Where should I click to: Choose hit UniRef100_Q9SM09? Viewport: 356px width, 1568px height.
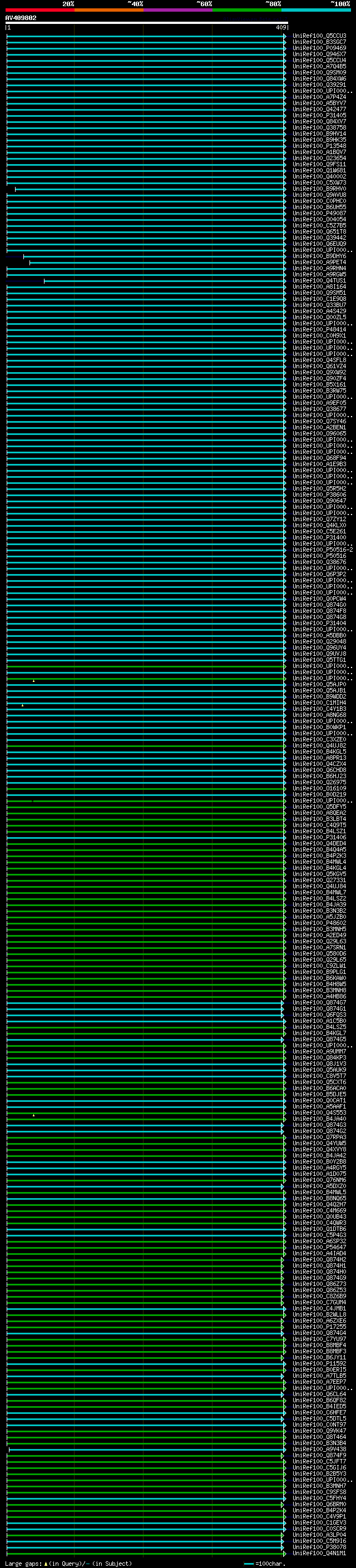[319, 72]
